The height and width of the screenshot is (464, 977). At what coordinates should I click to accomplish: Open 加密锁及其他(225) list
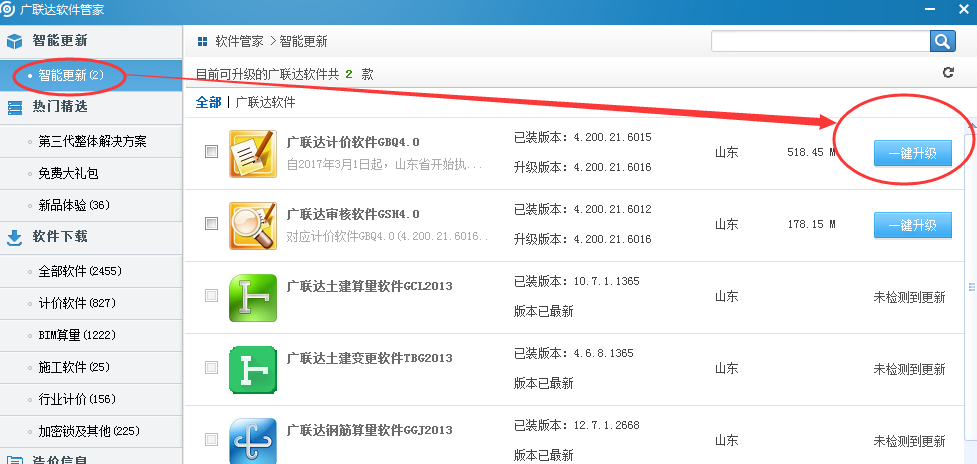[91, 431]
